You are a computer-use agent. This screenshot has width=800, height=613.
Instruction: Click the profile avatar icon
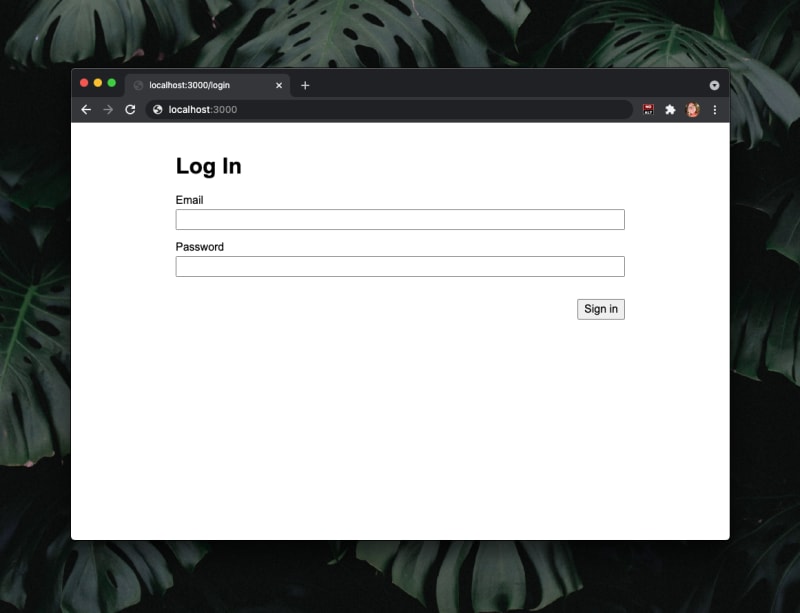(x=692, y=110)
